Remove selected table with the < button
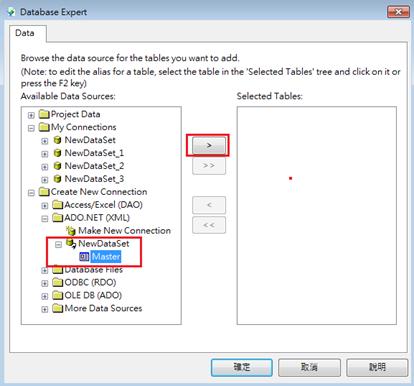Viewport: 414px width, 386px height. 209,205
